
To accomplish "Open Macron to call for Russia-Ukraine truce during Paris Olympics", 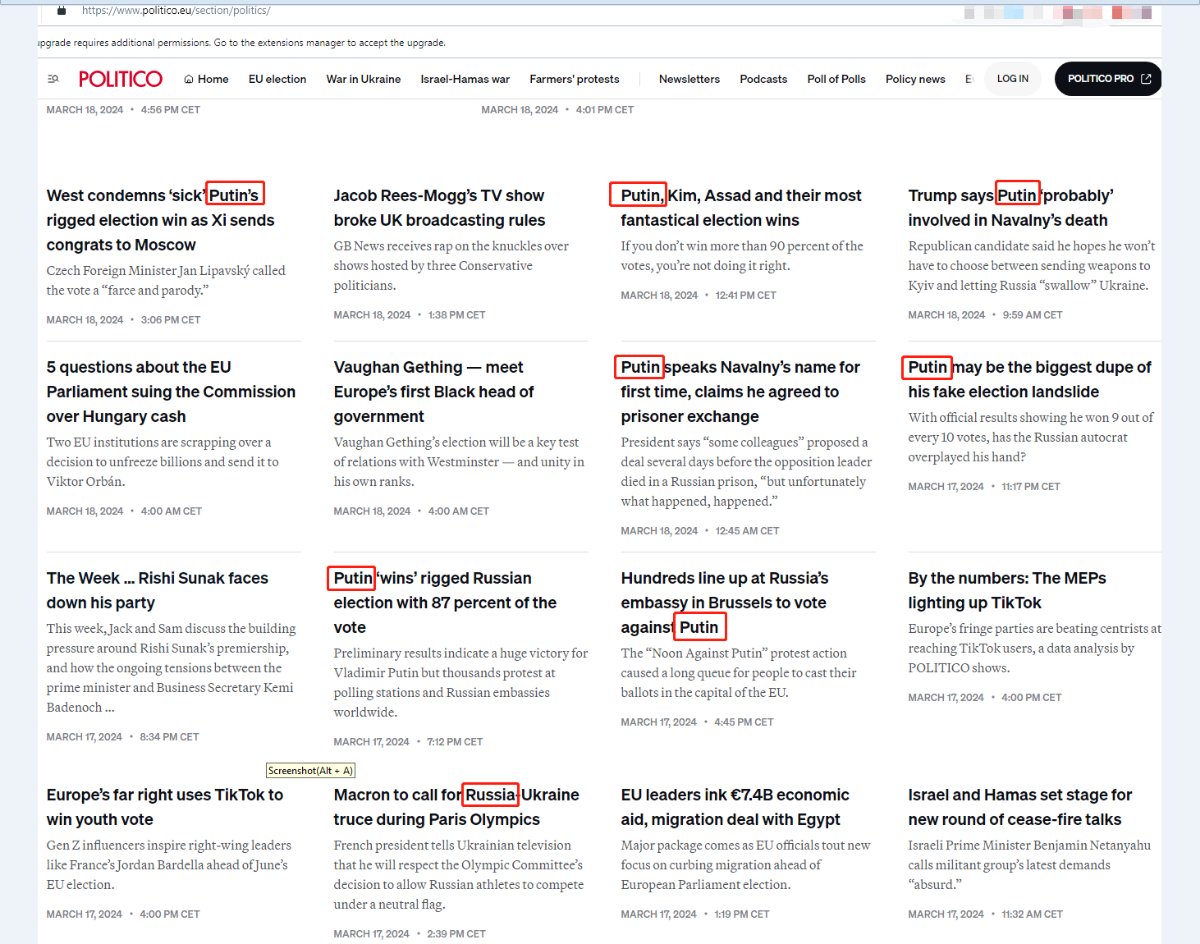I will point(457,807).
